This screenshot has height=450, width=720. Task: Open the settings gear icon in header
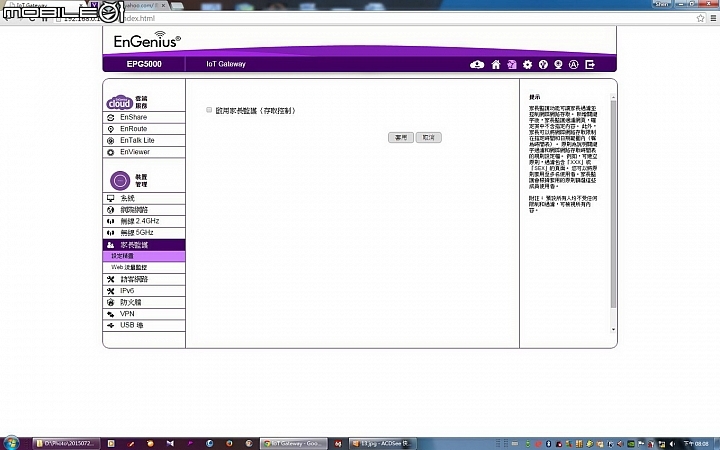528,65
